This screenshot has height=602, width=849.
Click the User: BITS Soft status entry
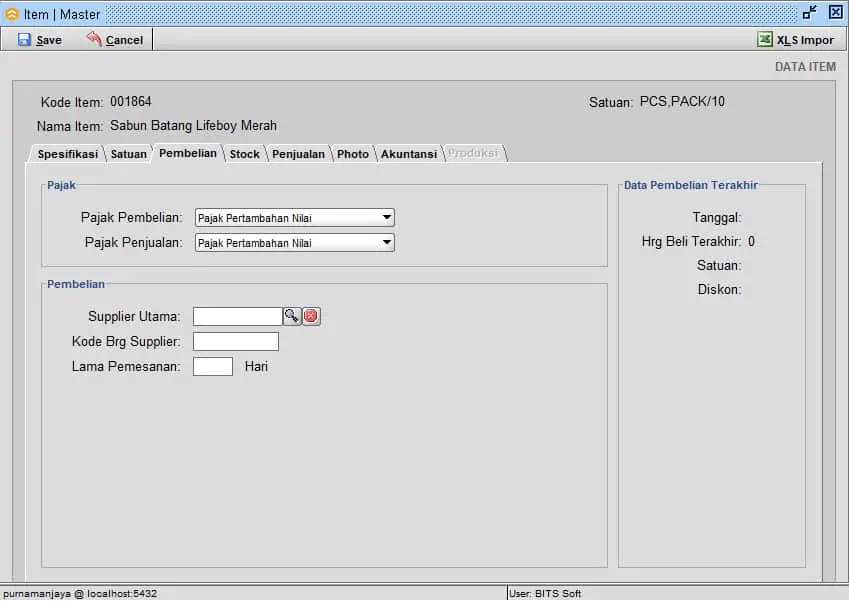point(545,594)
